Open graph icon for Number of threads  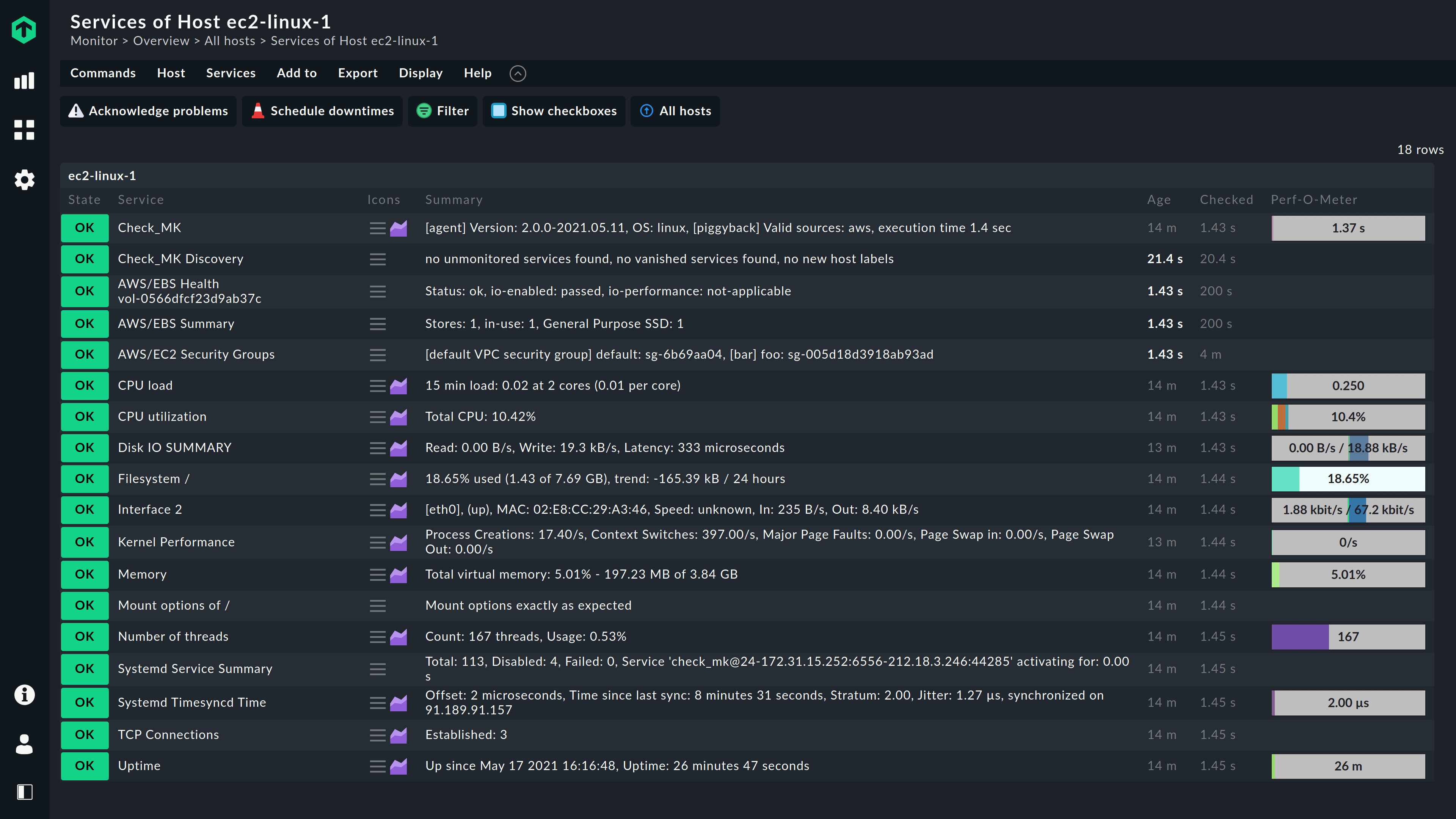[399, 637]
